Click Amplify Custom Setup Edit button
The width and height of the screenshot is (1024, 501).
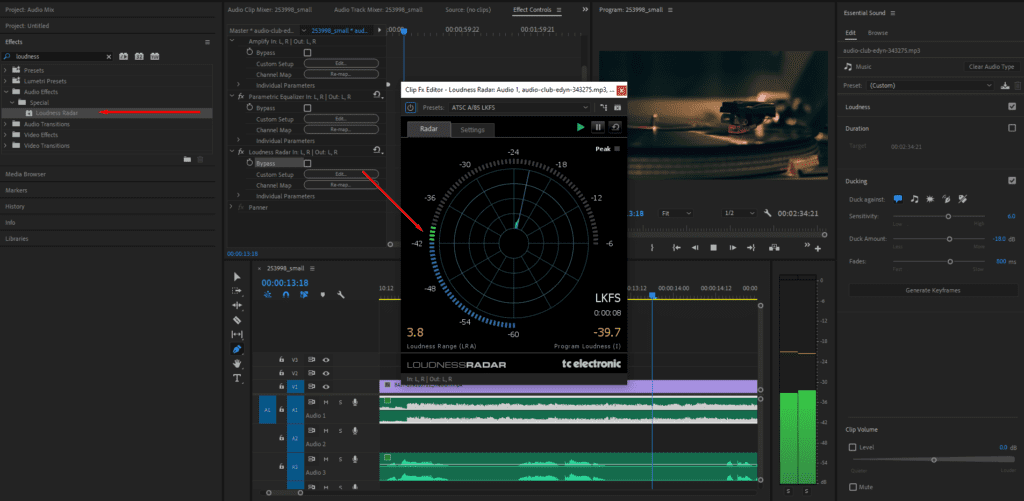341,64
